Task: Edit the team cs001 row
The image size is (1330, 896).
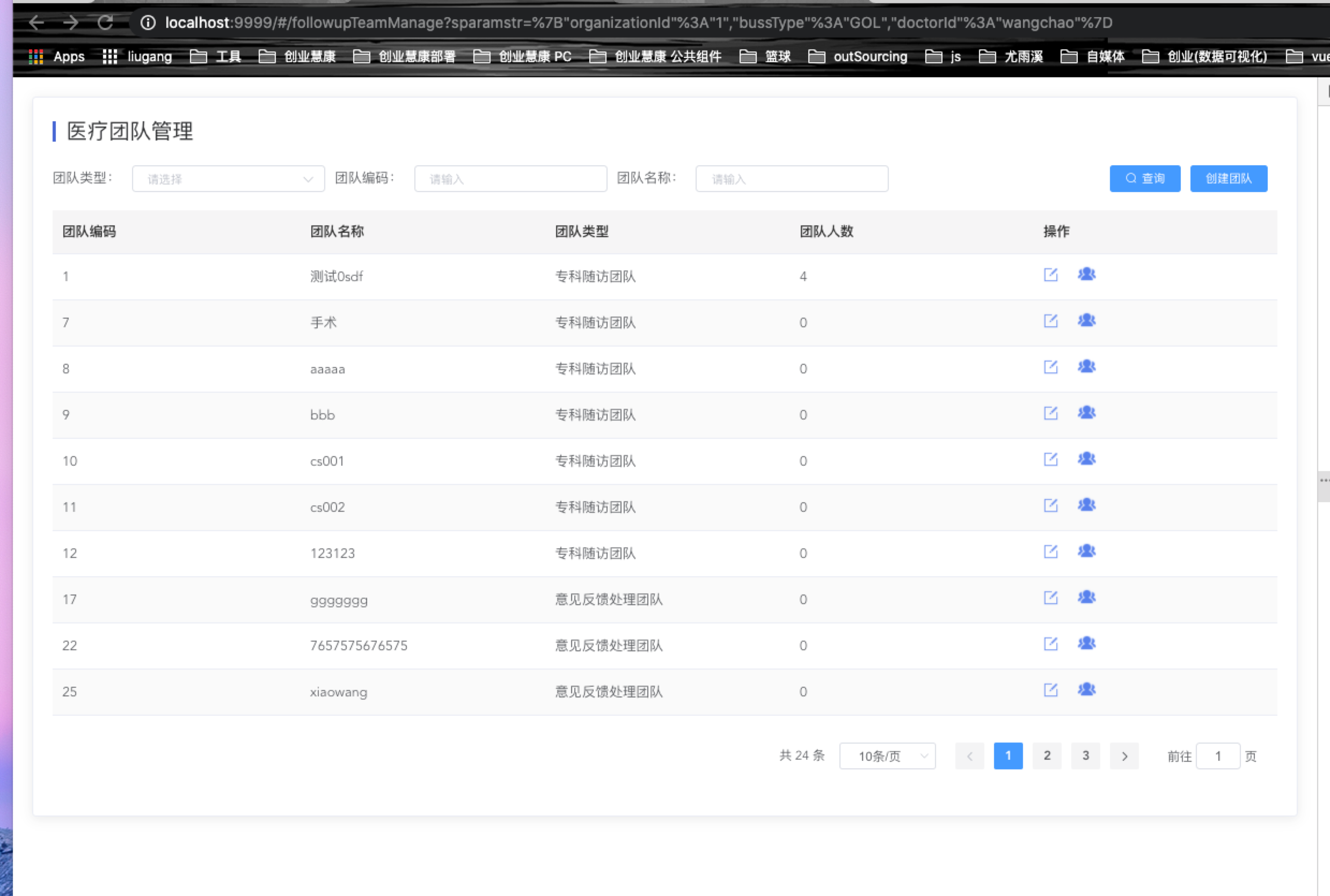Action: [x=1050, y=459]
